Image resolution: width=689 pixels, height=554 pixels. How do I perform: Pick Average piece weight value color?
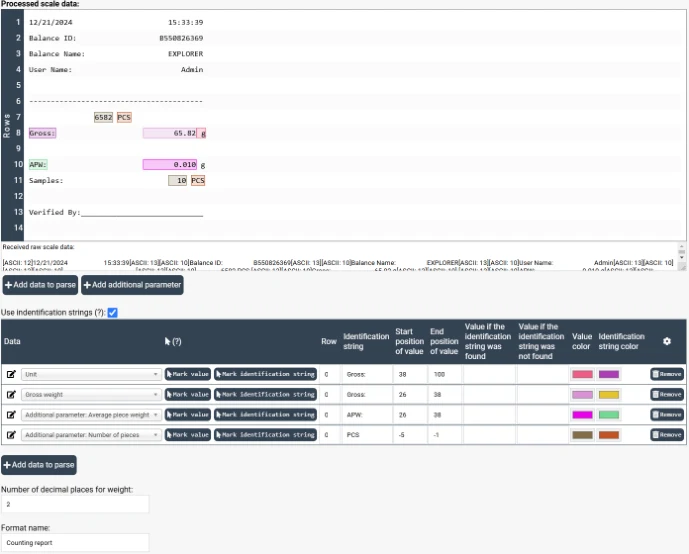[582, 415]
